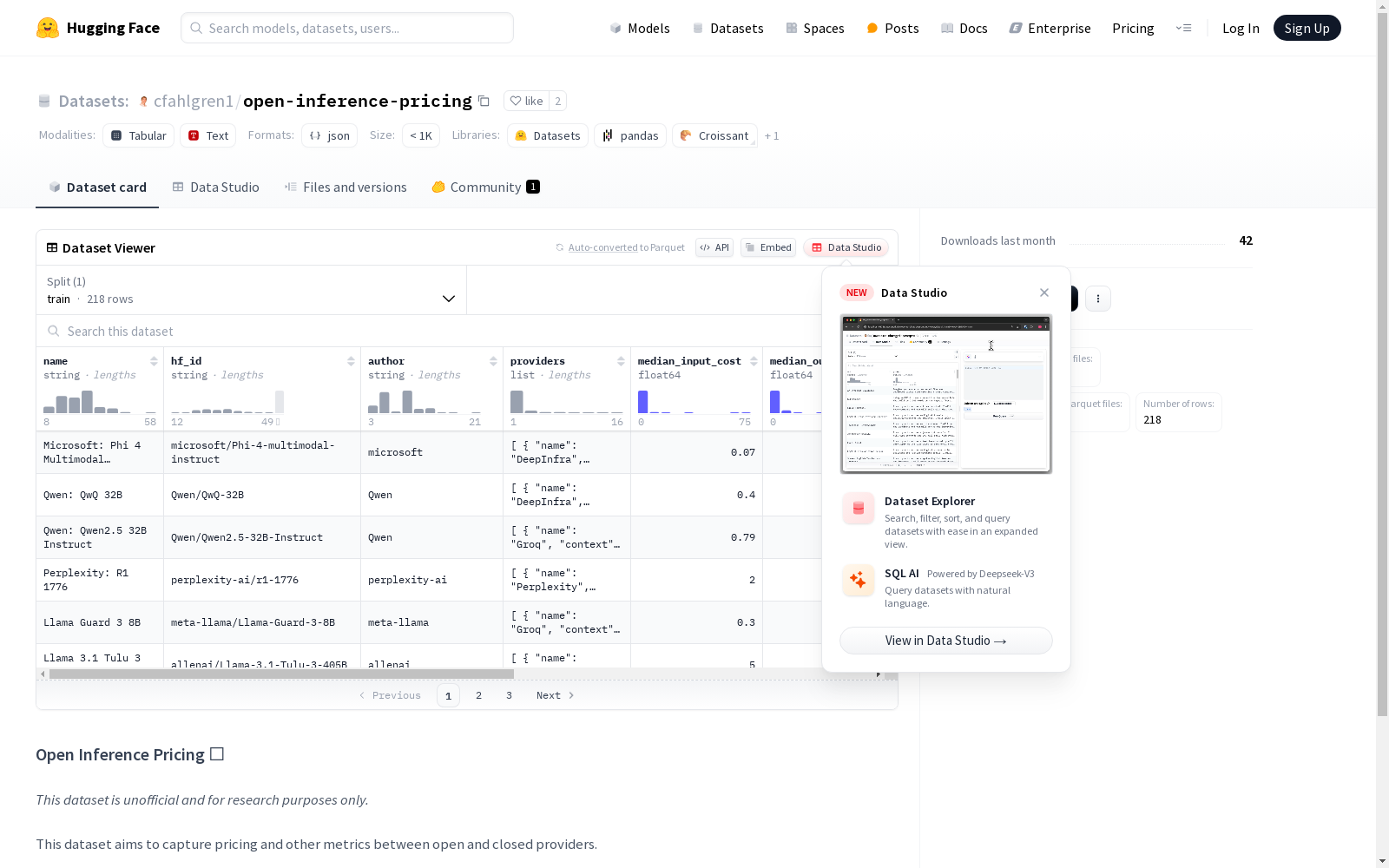Open the API button in Dataset Viewer
The image size is (1389, 868).
click(714, 247)
